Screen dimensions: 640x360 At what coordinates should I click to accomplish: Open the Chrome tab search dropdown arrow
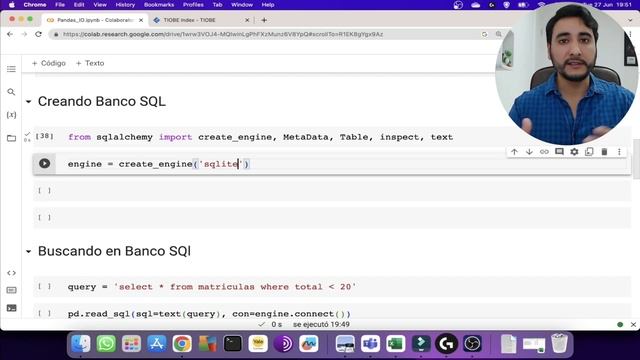pos(630,20)
